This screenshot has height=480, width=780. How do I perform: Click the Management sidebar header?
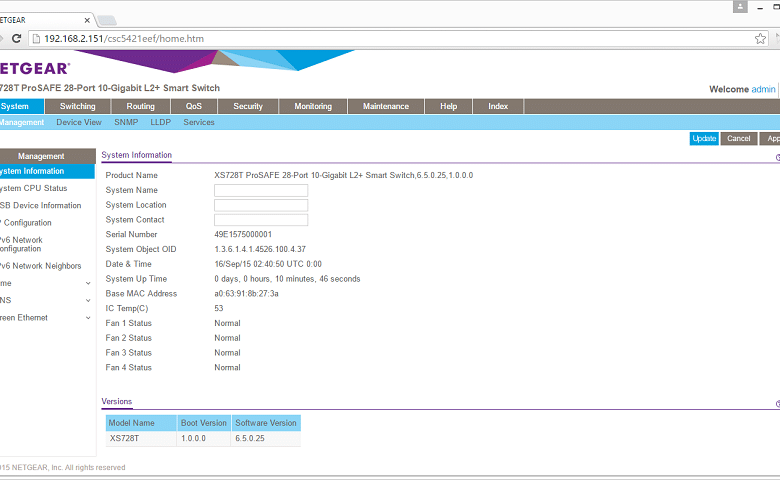pyautogui.click(x=47, y=156)
